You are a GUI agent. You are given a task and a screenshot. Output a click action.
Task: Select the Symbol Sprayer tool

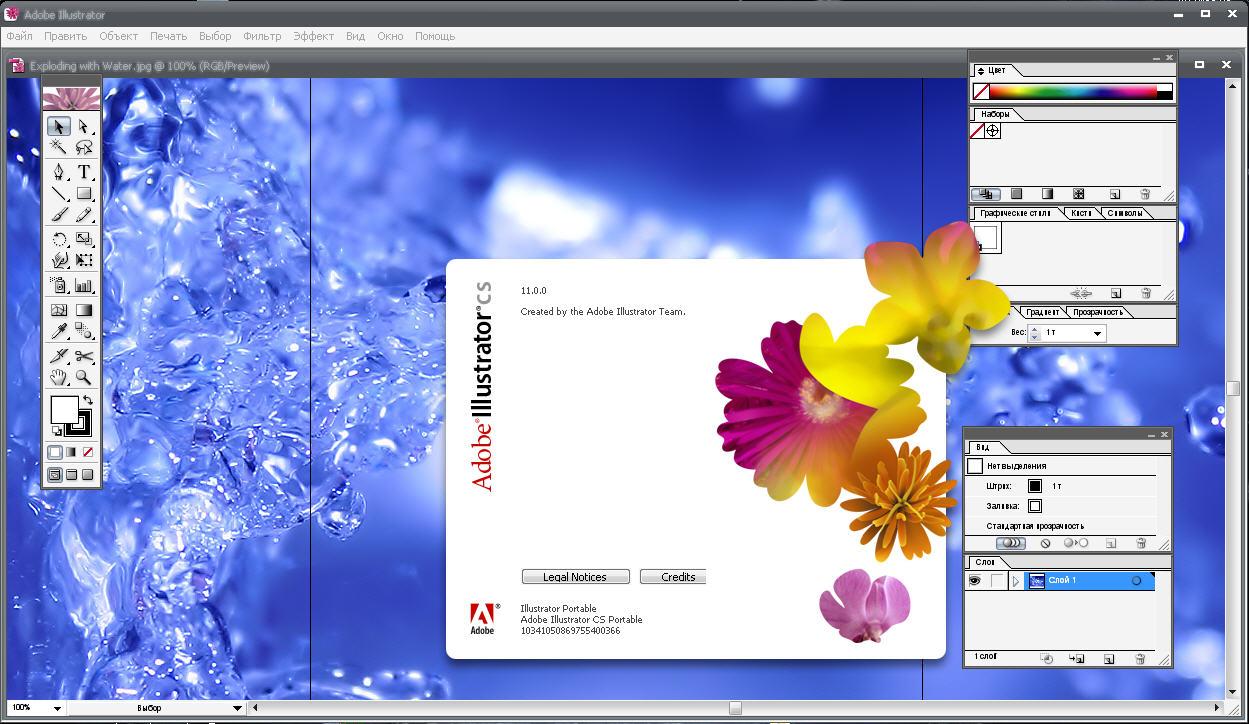pos(59,285)
